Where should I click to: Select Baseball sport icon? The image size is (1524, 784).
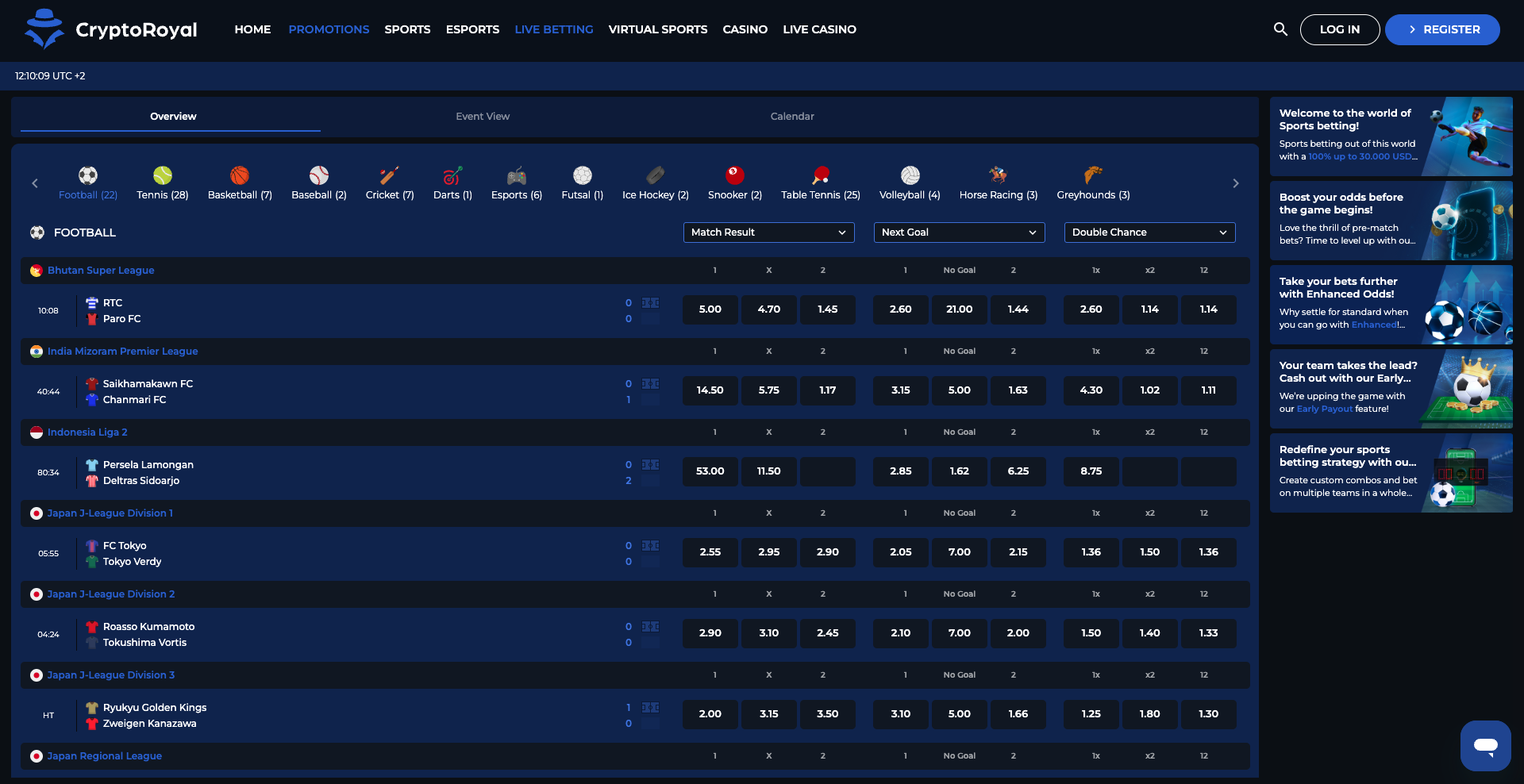click(x=319, y=175)
